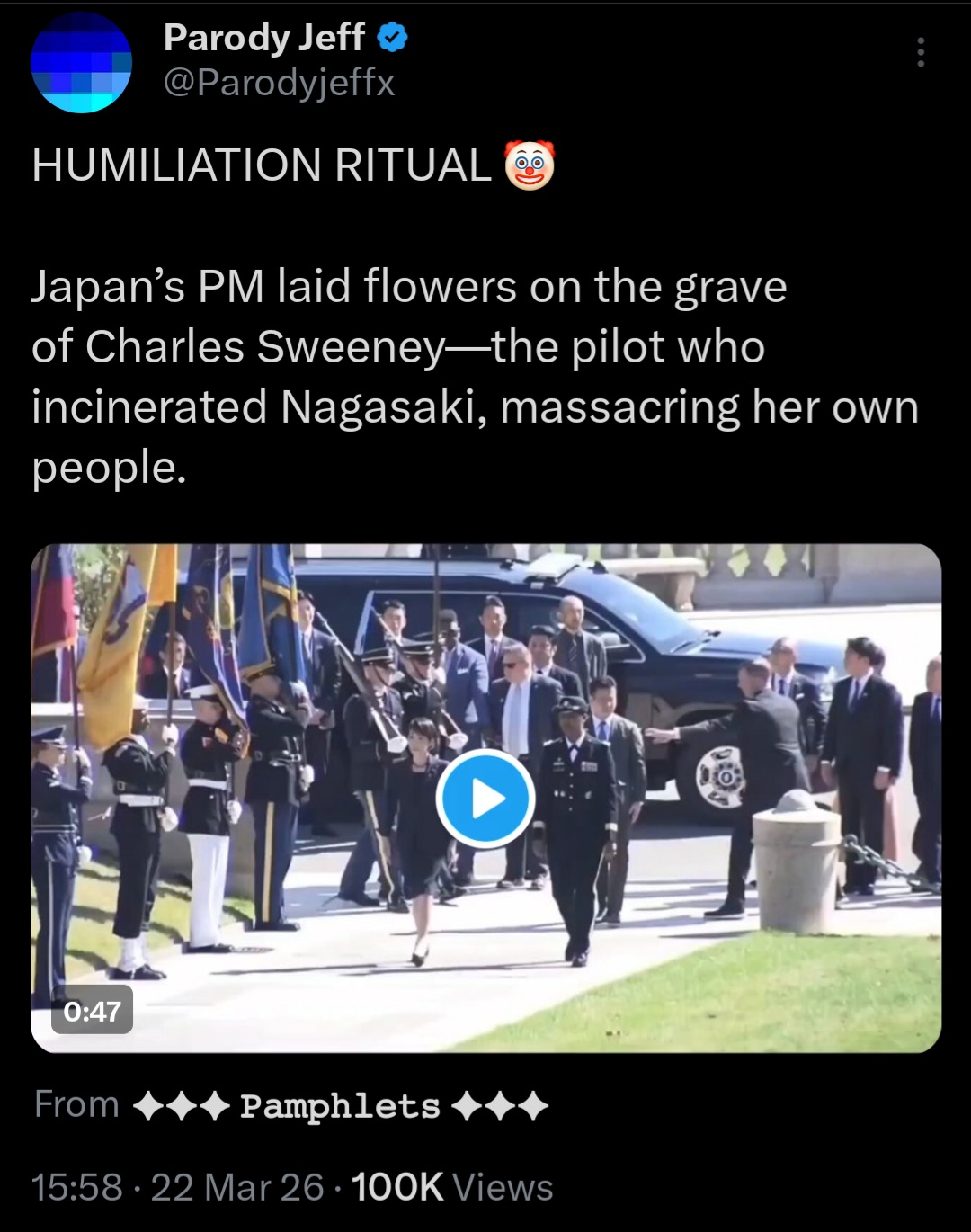This screenshot has width=971, height=1232.
Task: Click the Japan's PM laid flowers line
Action: pos(409,288)
